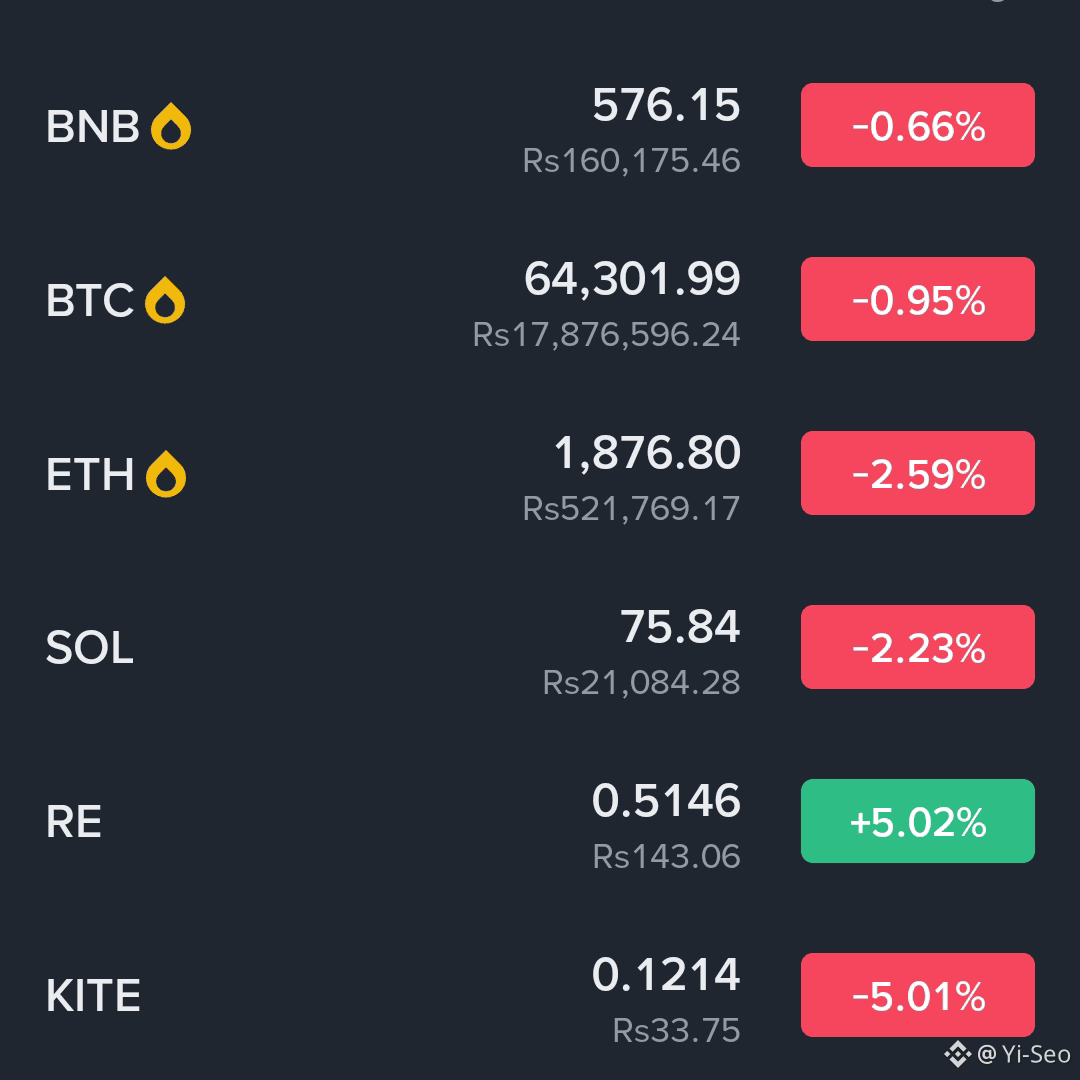
Task: Click the hot flame icon next to BTC
Action: point(165,300)
